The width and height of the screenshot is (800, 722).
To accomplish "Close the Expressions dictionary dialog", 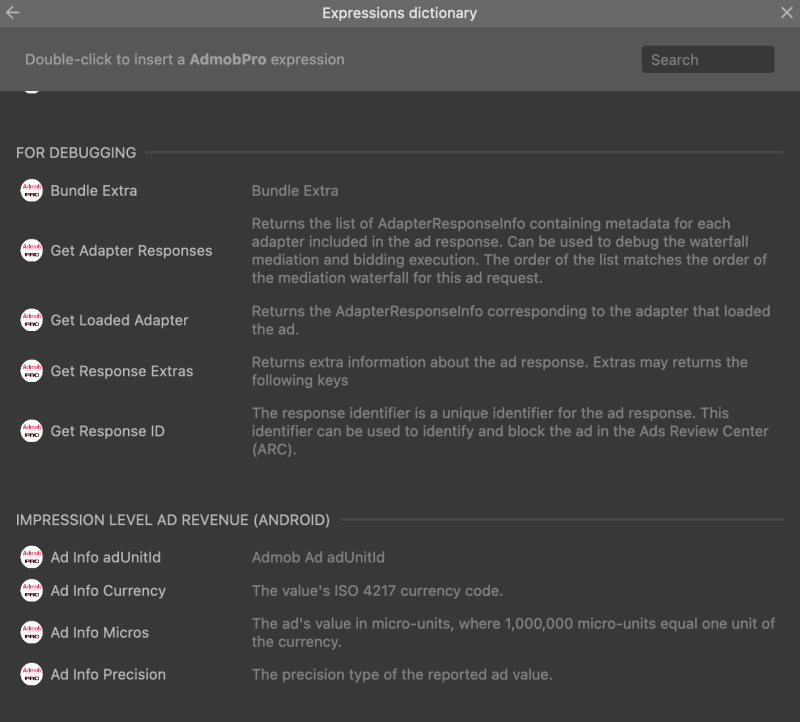I will click(787, 13).
